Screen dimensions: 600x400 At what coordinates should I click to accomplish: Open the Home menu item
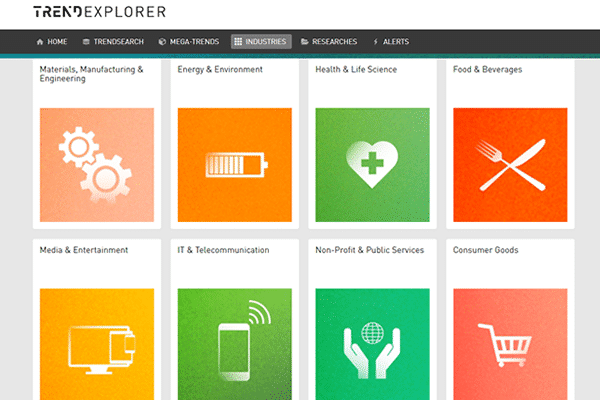point(52,42)
